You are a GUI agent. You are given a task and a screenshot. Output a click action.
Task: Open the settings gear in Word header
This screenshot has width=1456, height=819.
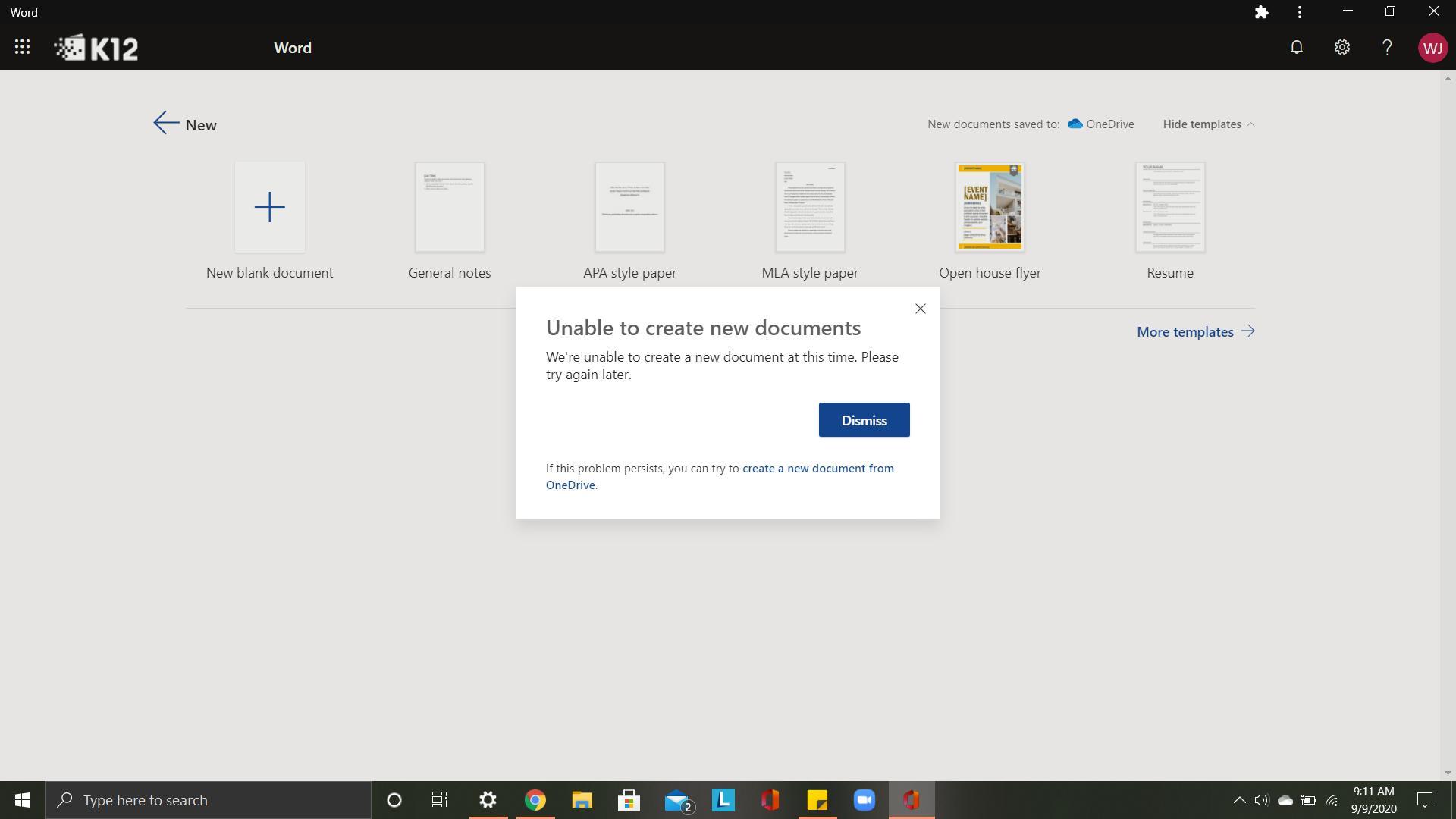click(x=1341, y=48)
